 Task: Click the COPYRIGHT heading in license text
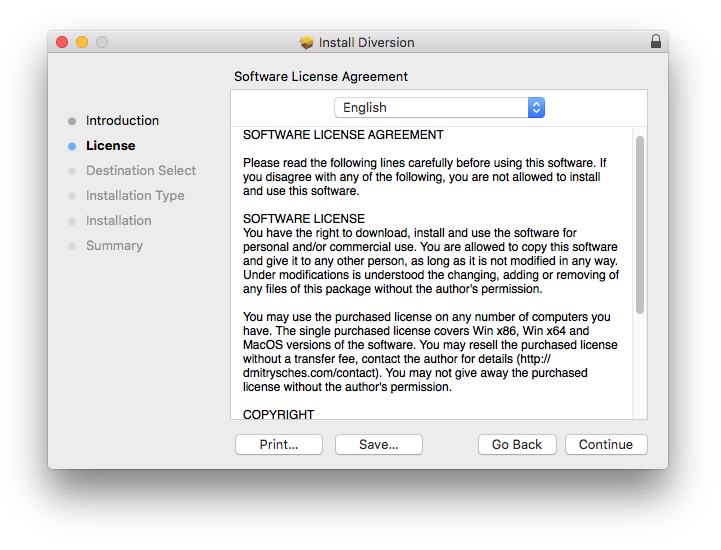click(279, 414)
